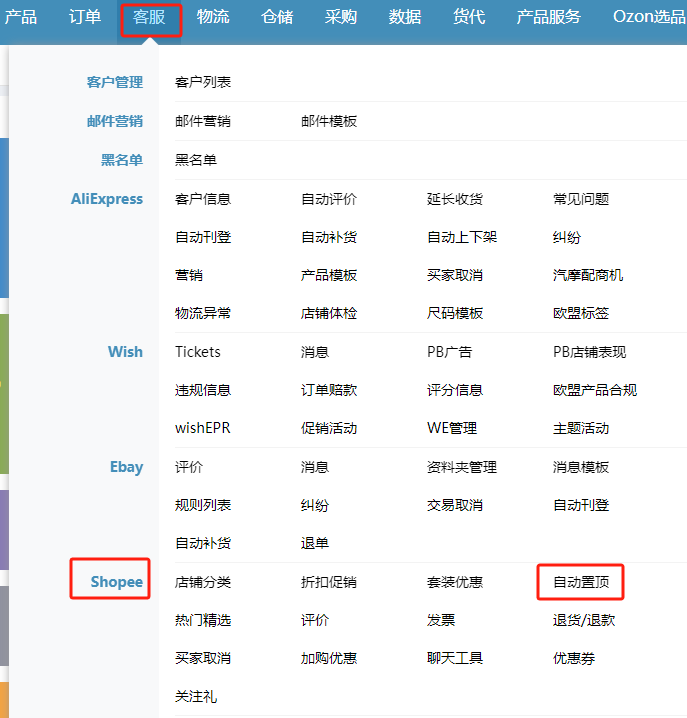Open Ebay 消息模板
687x718 pixels.
click(x=581, y=467)
